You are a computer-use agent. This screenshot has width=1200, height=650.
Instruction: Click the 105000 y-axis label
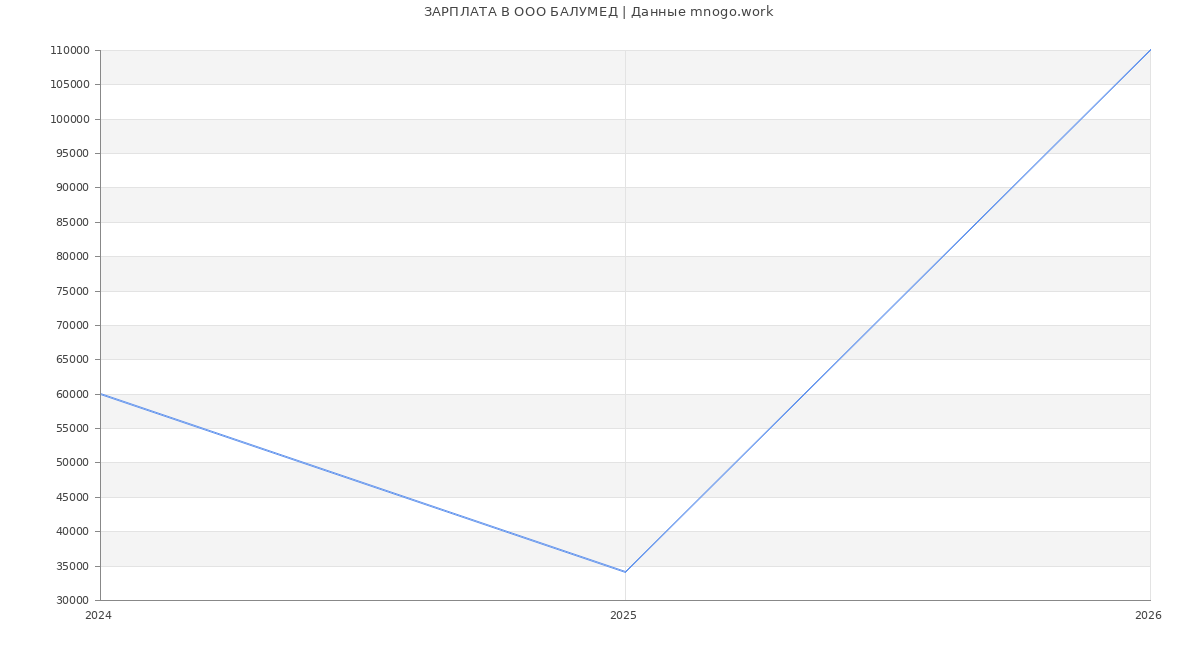[69, 85]
